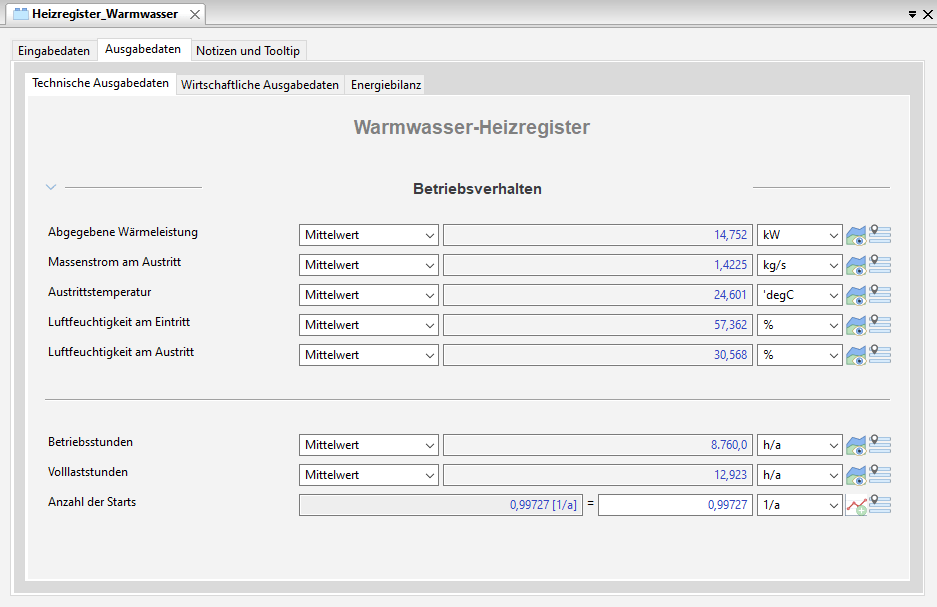937x607 pixels.
Task: Click the 8.760,0 operating hours field
Action: (598, 444)
